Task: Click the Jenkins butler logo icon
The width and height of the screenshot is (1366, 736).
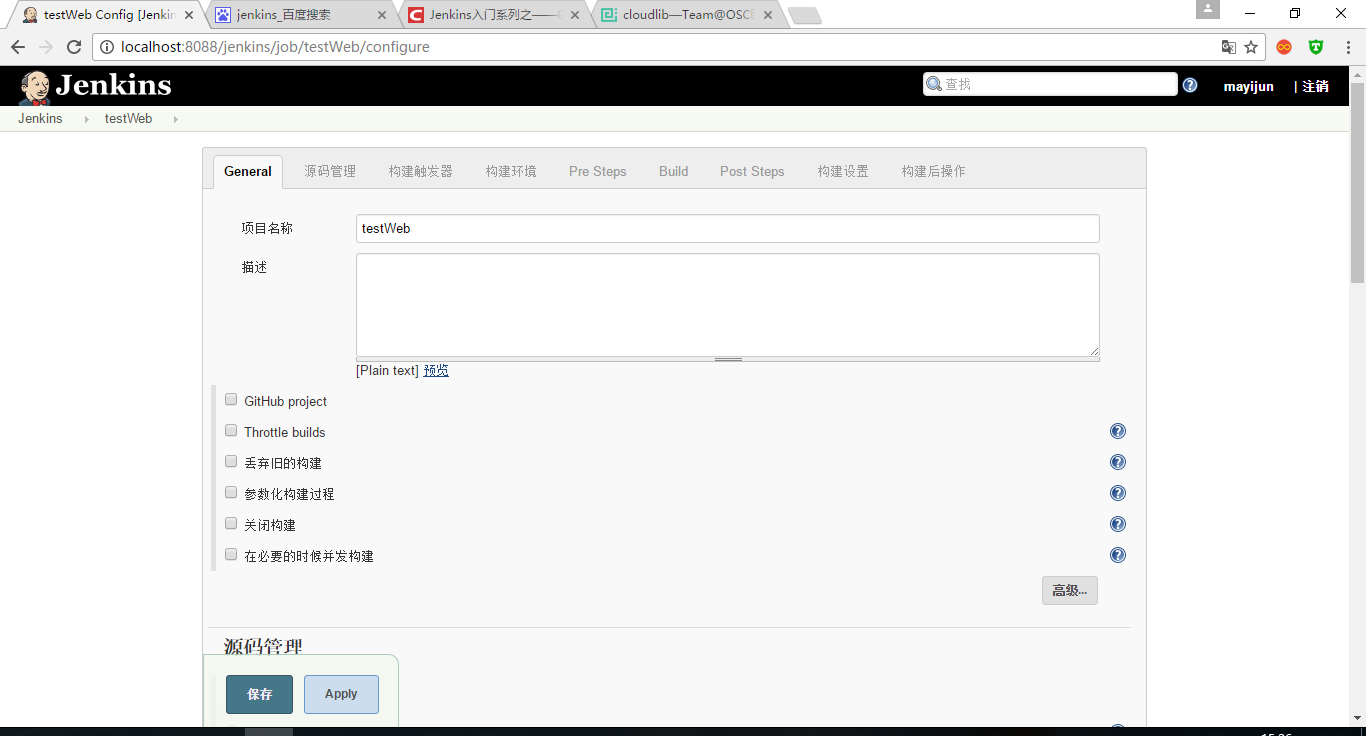Action: point(35,88)
